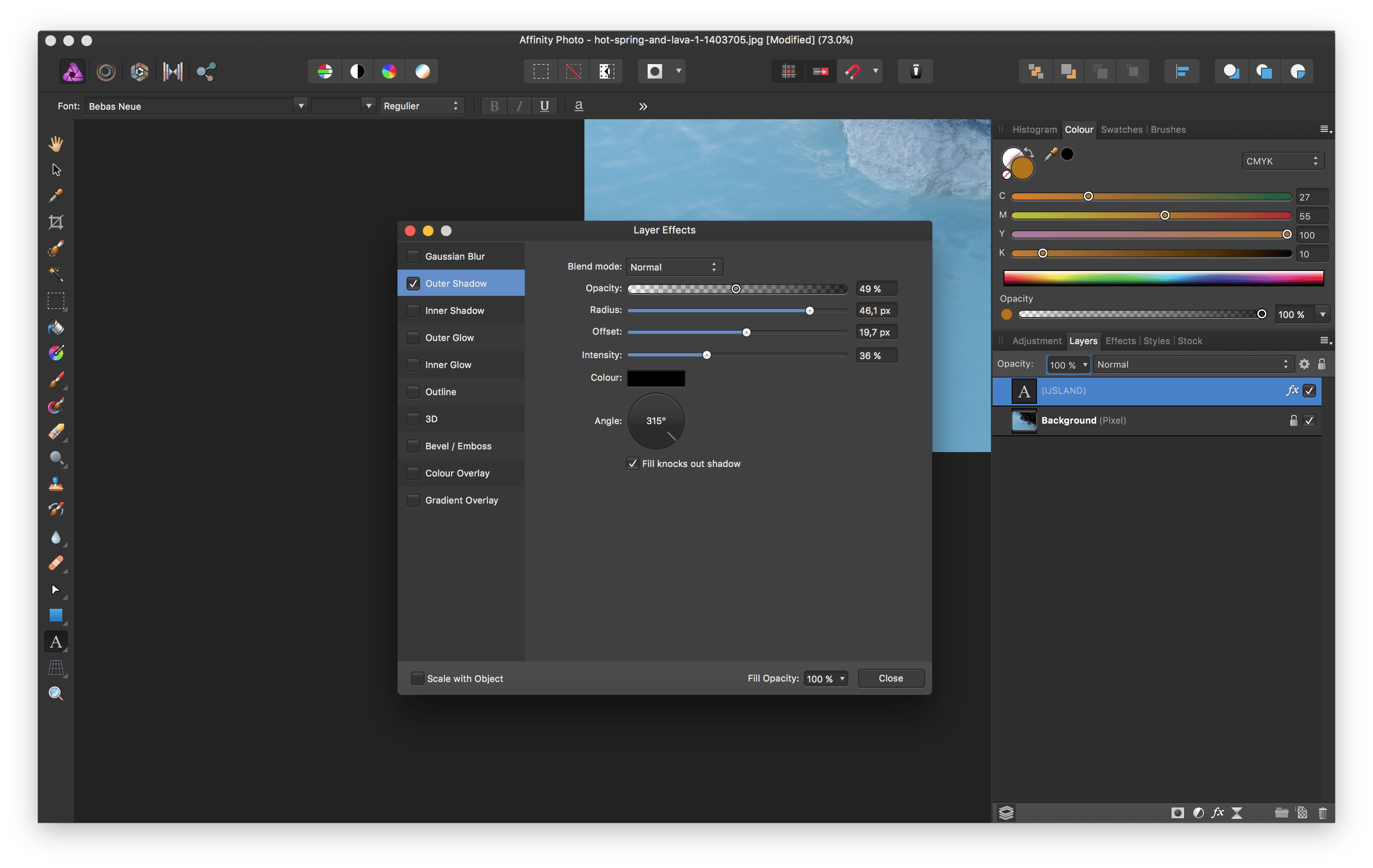Click the trash icon to delete the layer
This screenshot has width=1373, height=868.
pos(1322,813)
